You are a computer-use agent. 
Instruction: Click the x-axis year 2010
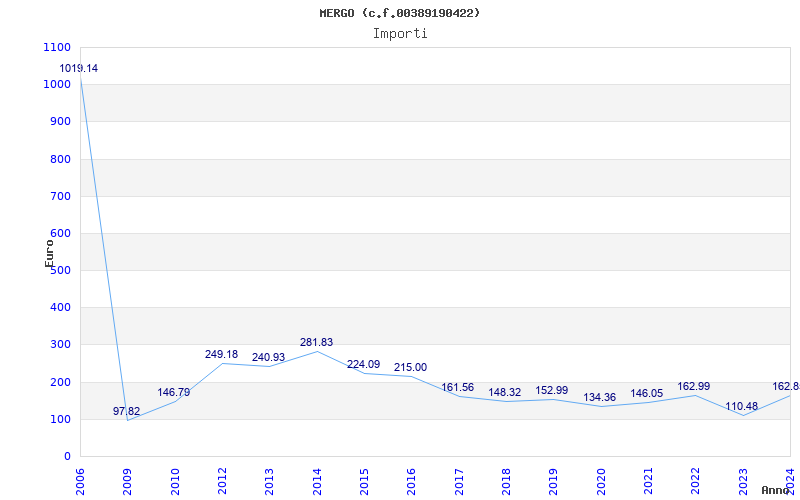coord(174,482)
